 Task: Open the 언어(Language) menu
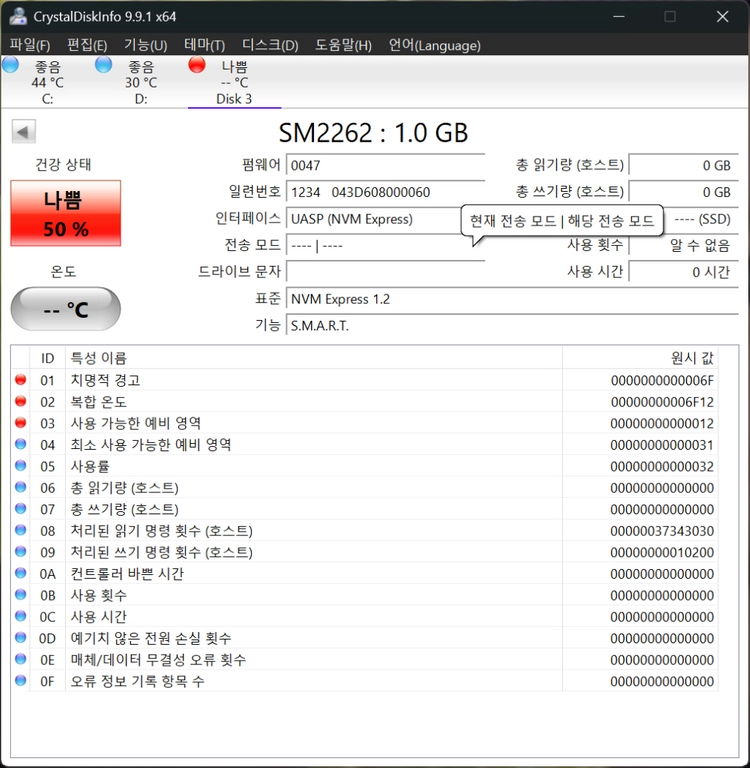click(x=434, y=45)
